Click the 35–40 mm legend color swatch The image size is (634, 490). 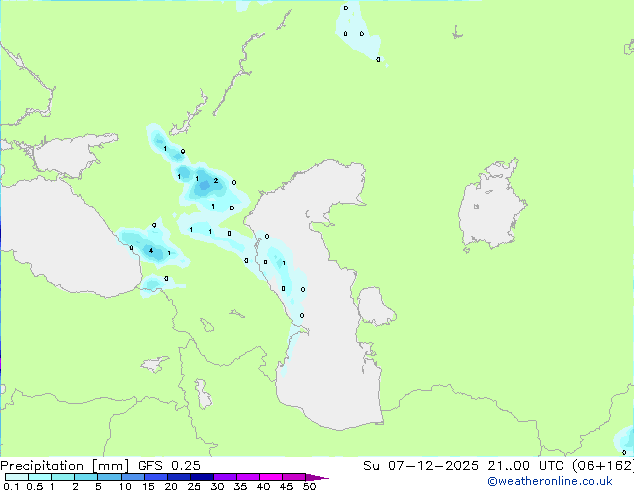pyautogui.click(x=248, y=477)
